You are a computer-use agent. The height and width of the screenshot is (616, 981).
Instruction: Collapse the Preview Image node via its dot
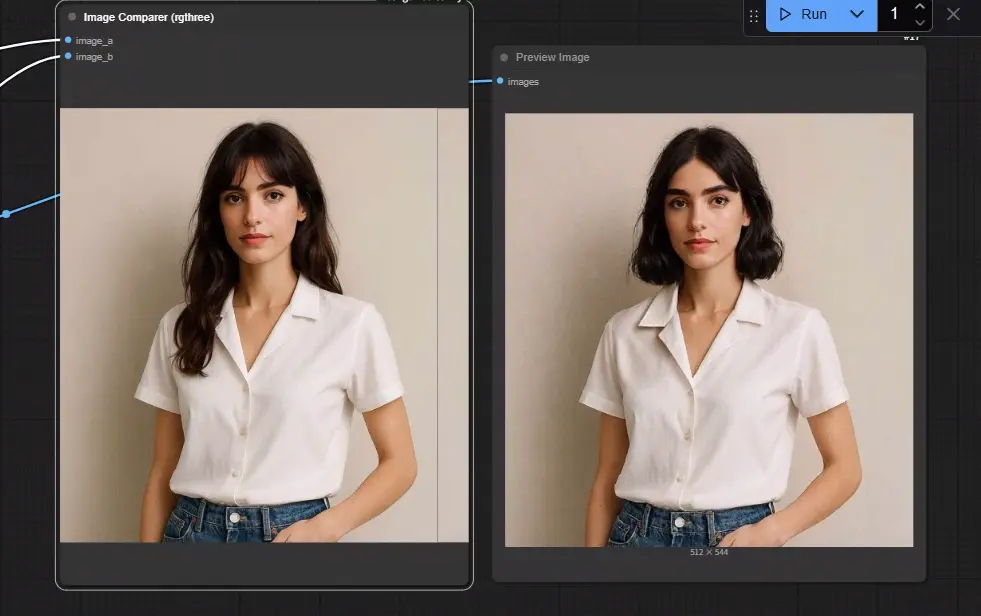[x=504, y=58]
